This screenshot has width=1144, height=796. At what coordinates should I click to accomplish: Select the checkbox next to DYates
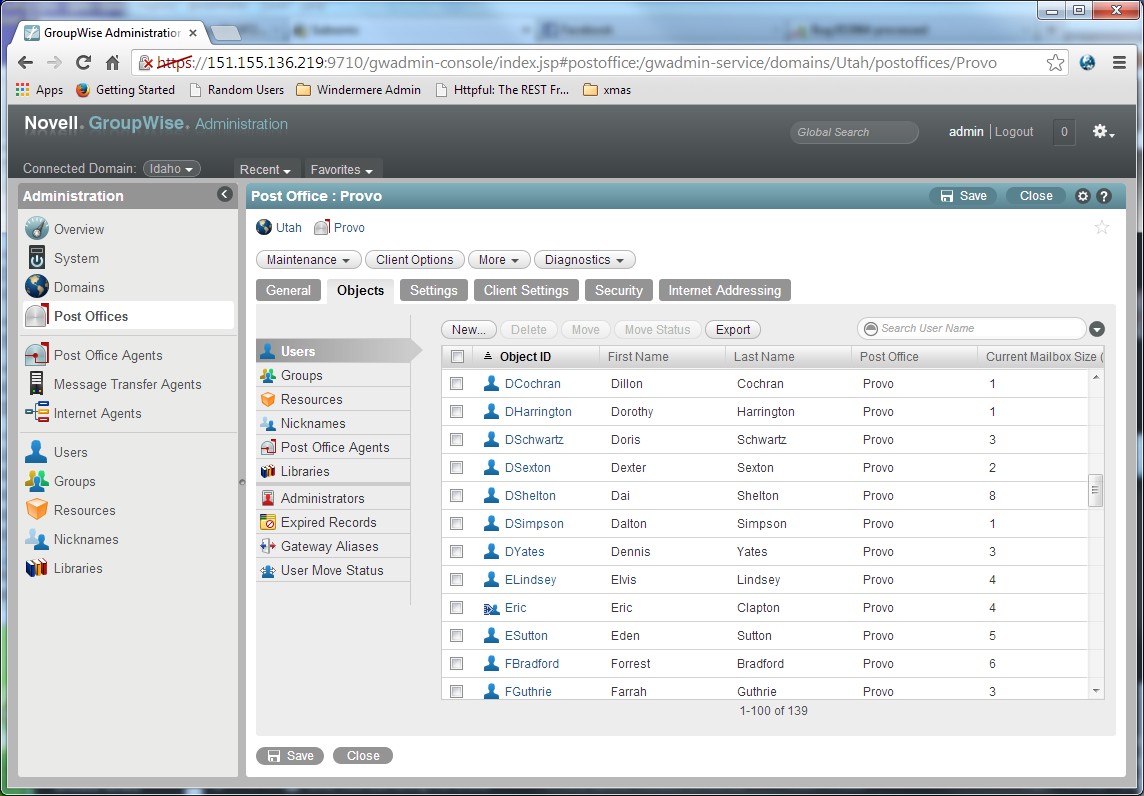pos(457,552)
